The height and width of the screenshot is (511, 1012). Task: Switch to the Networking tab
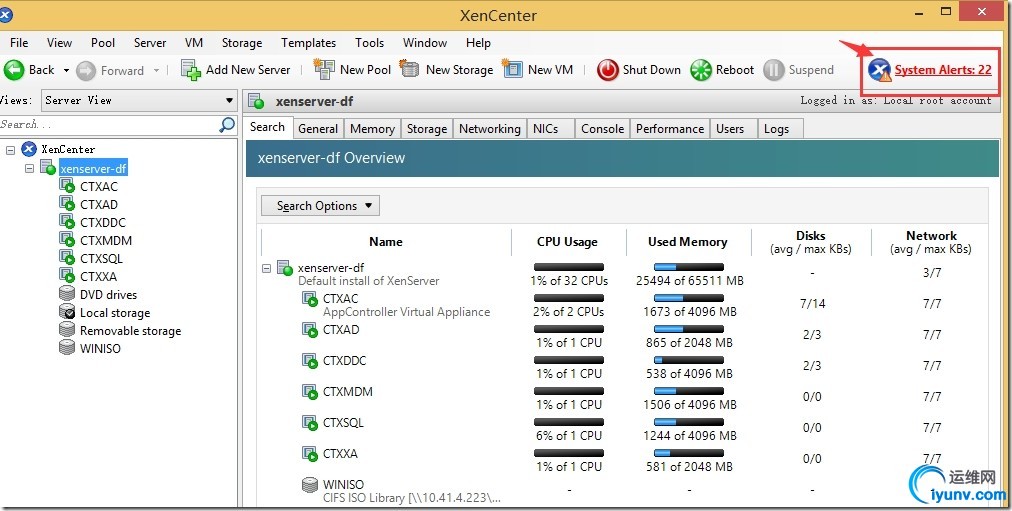490,128
